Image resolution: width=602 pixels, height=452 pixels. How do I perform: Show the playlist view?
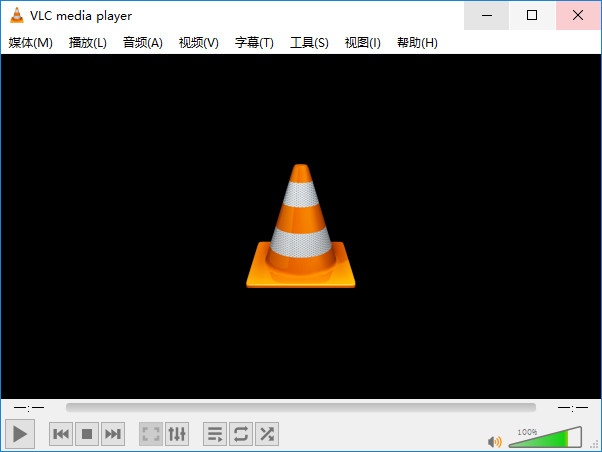pyautogui.click(x=215, y=434)
